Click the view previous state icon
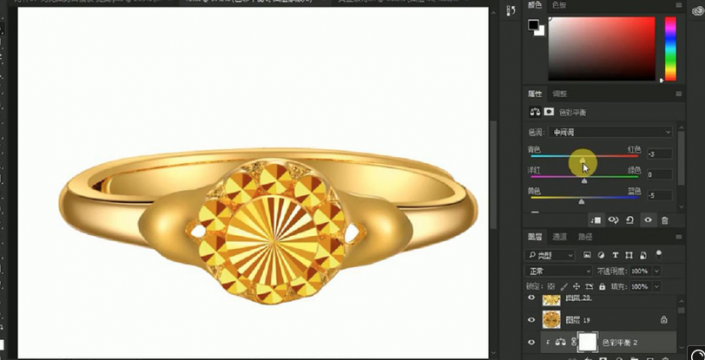The image size is (705, 360). tap(613, 220)
